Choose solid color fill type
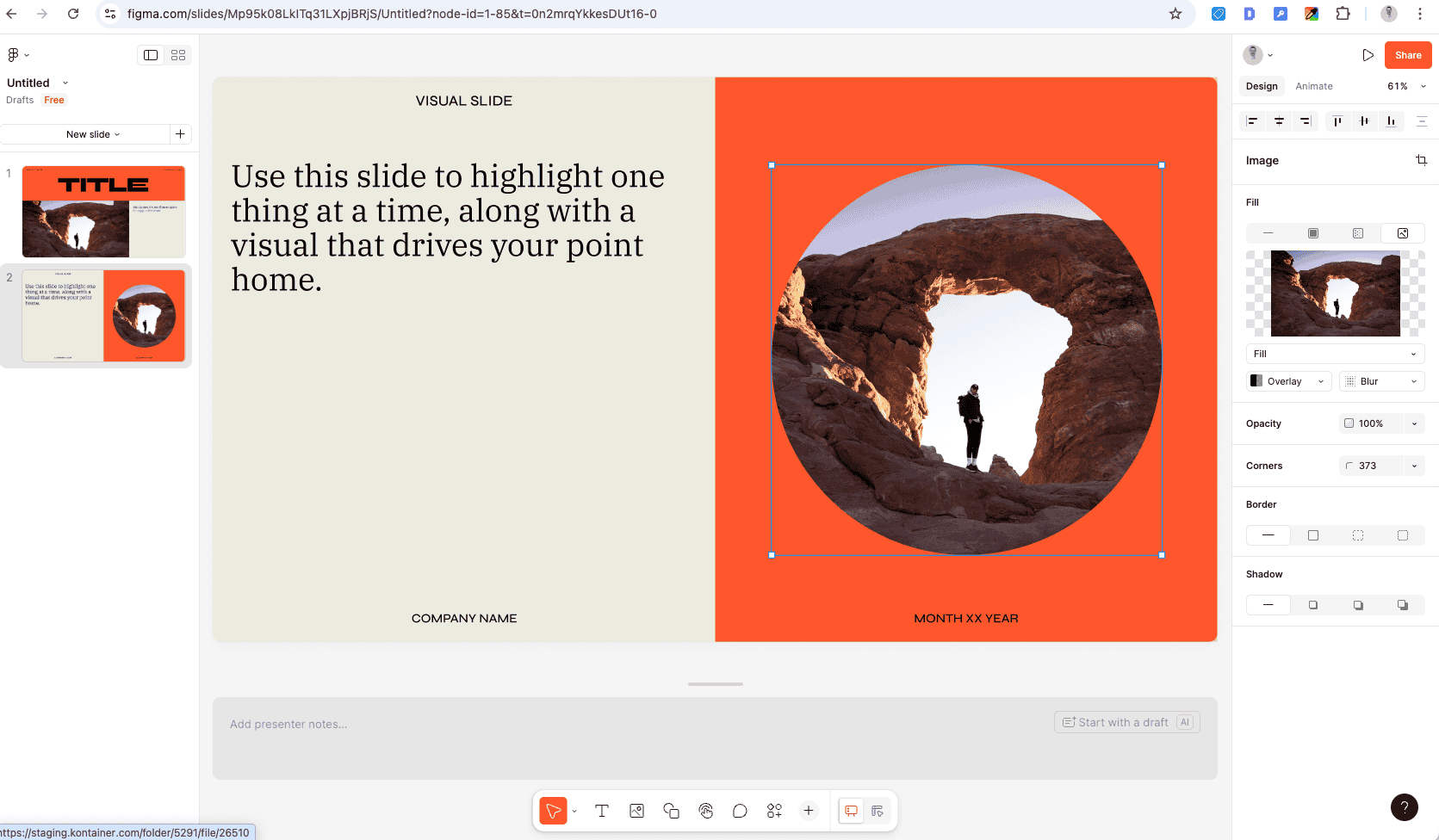This screenshot has height=840, width=1439. point(1313,233)
